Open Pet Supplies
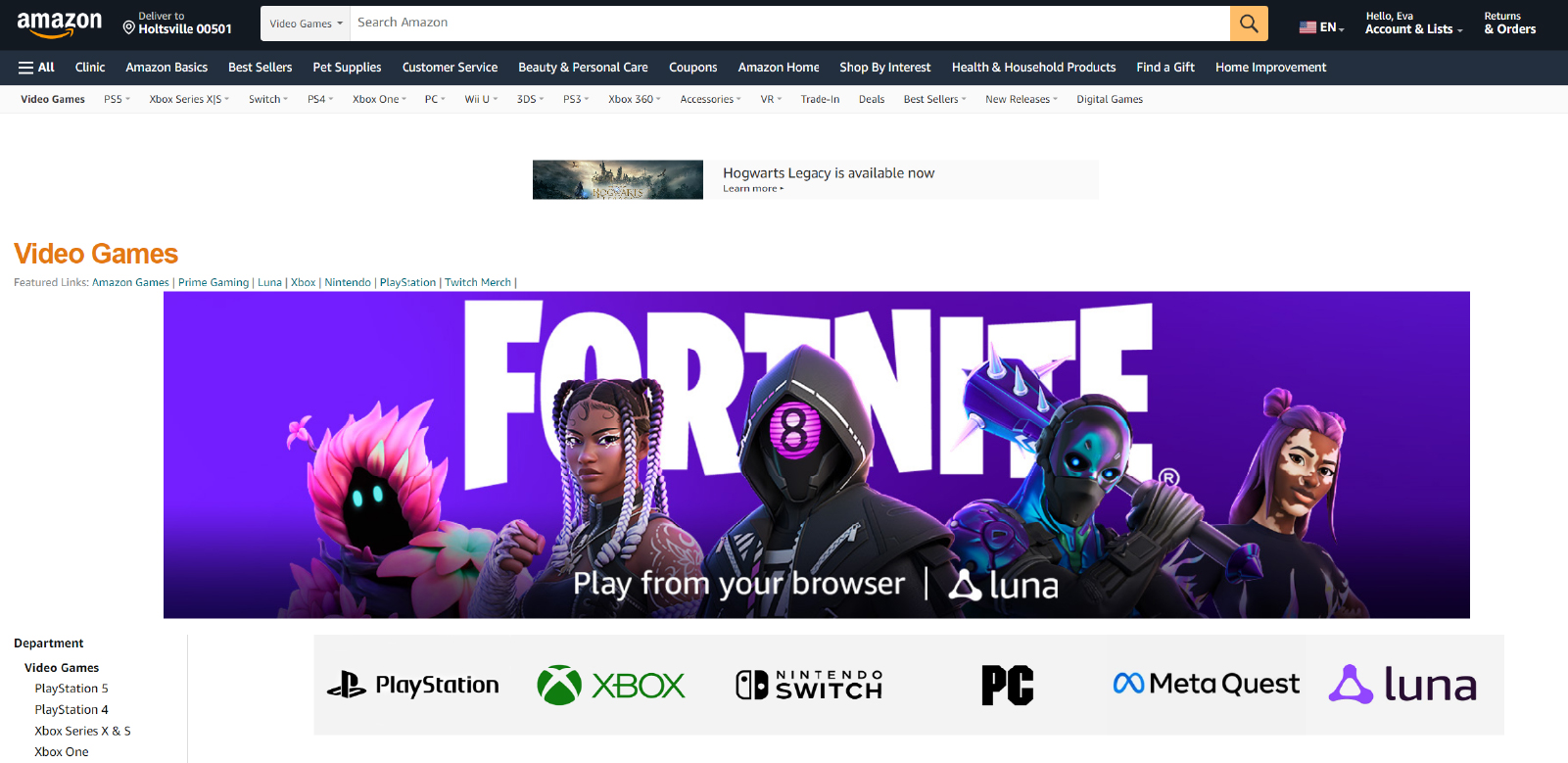This screenshot has height=763, width=1568. pos(347,68)
